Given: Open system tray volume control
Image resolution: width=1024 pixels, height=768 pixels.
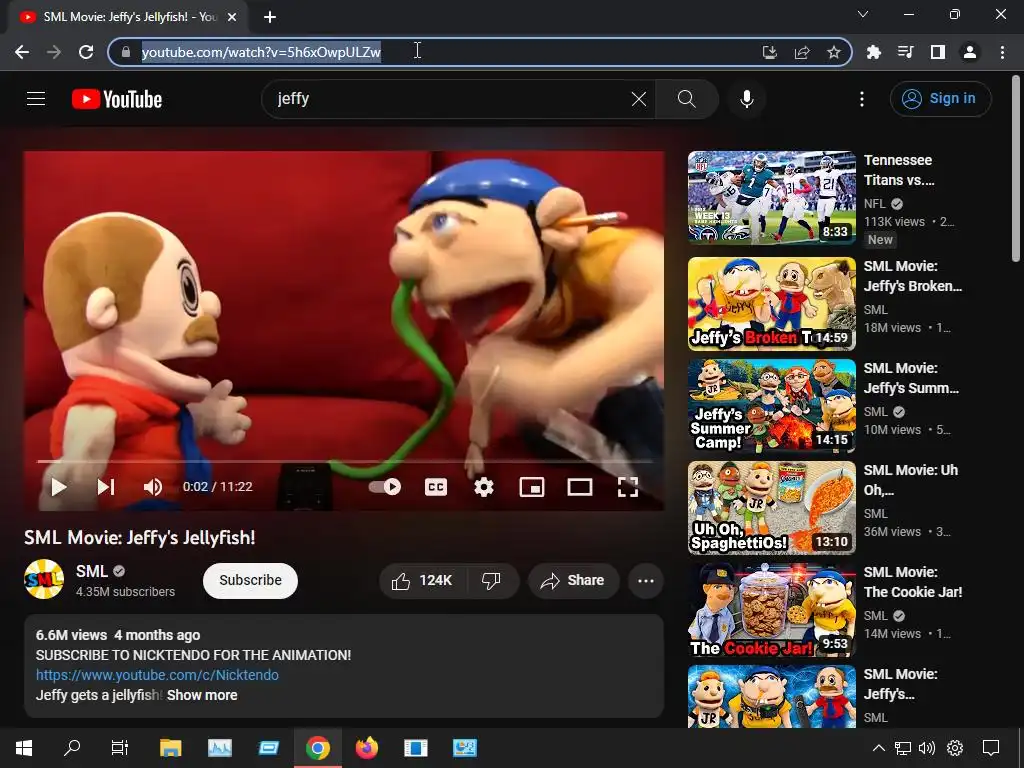Looking at the screenshot, I should (x=927, y=748).
